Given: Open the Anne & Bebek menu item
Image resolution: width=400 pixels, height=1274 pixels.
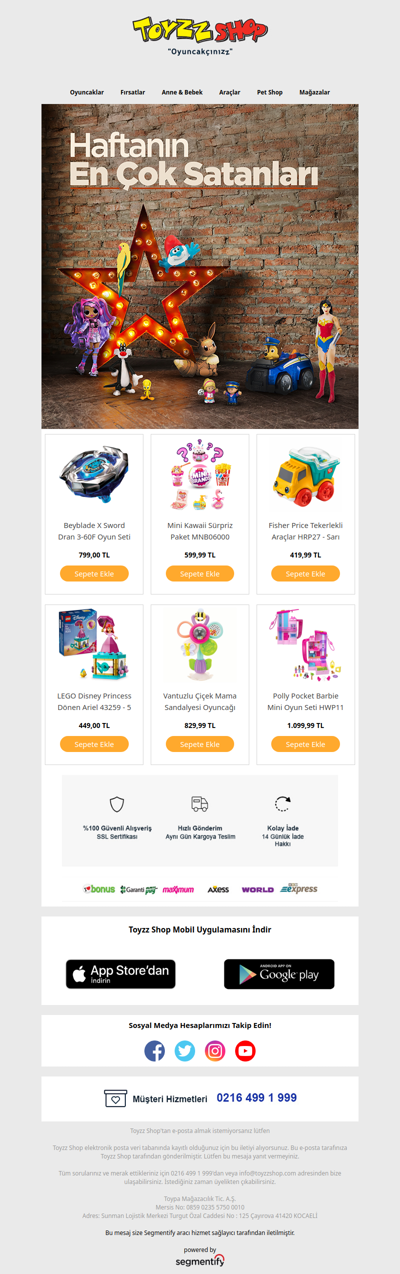Looking at the screenshot, I should click(x=182, y=92).
